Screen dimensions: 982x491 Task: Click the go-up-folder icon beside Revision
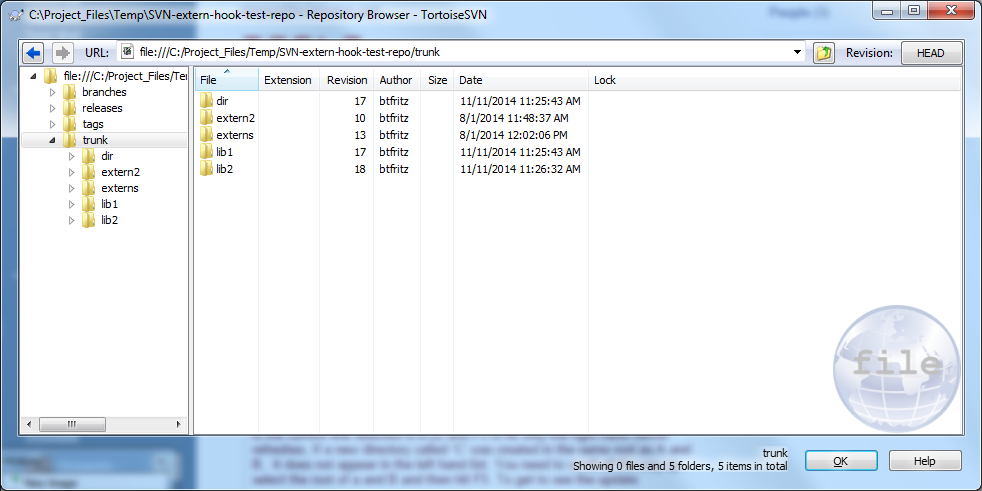[x=824, y=53]
